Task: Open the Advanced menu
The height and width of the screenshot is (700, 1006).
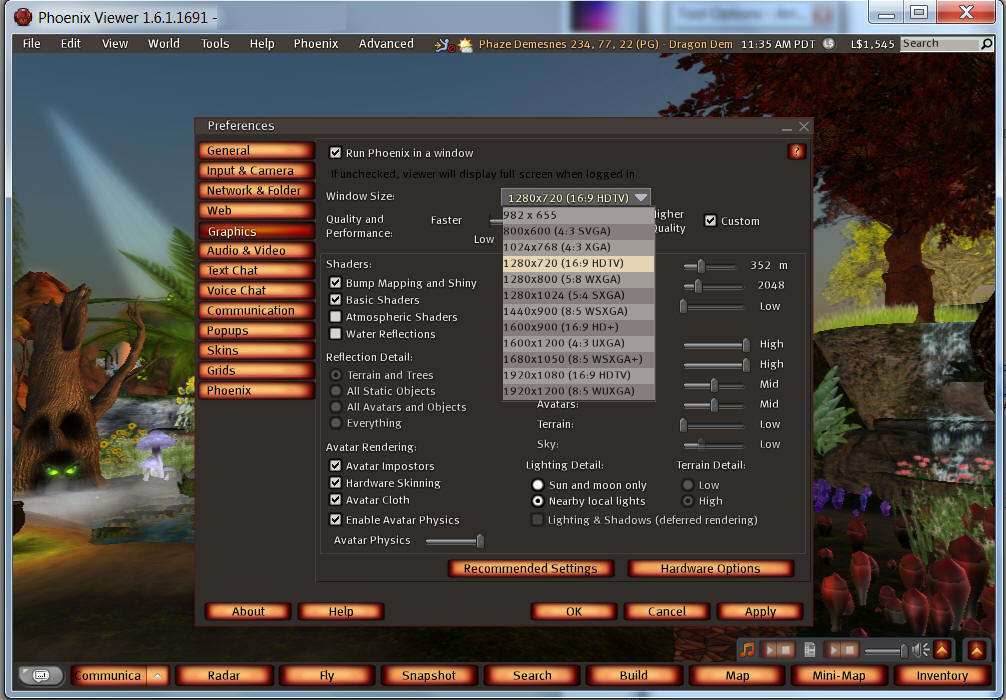Action: tap(386, 44)
